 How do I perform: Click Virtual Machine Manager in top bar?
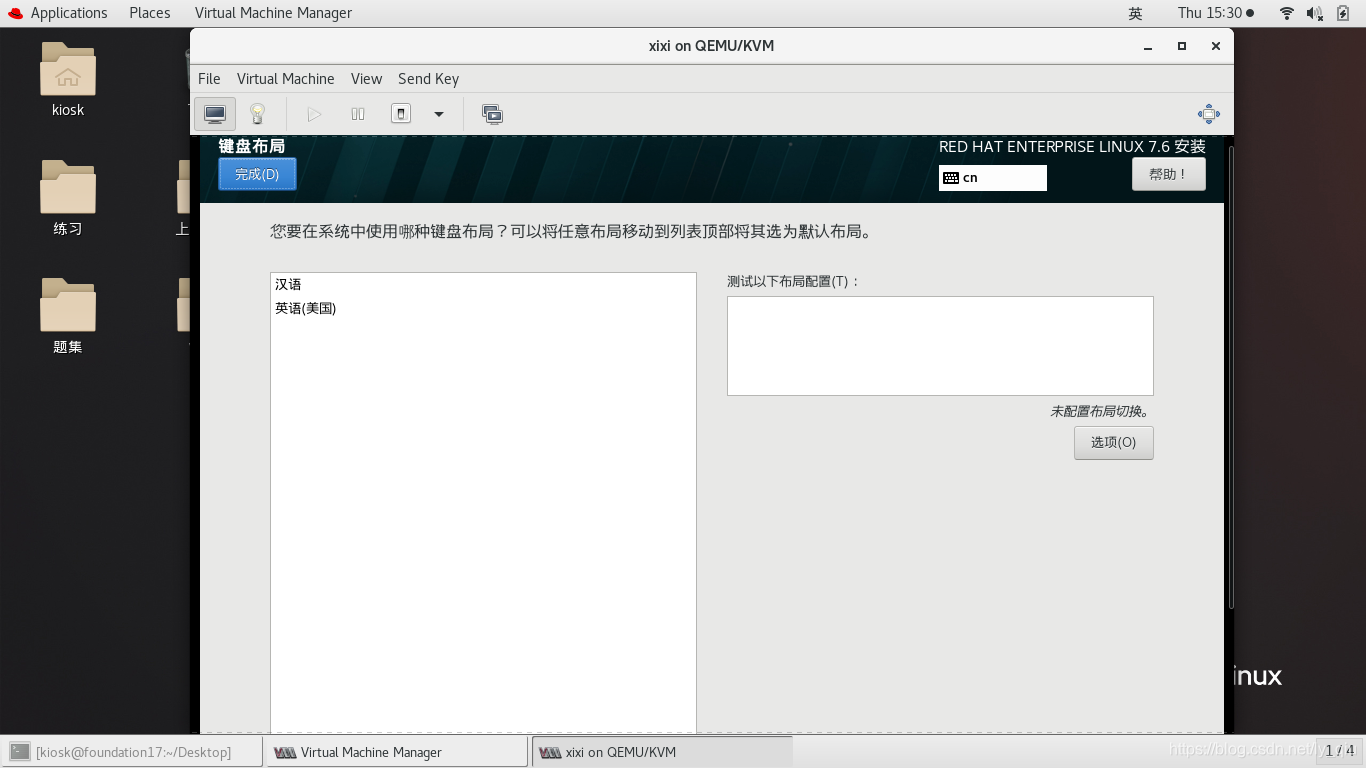click(273, 13)
